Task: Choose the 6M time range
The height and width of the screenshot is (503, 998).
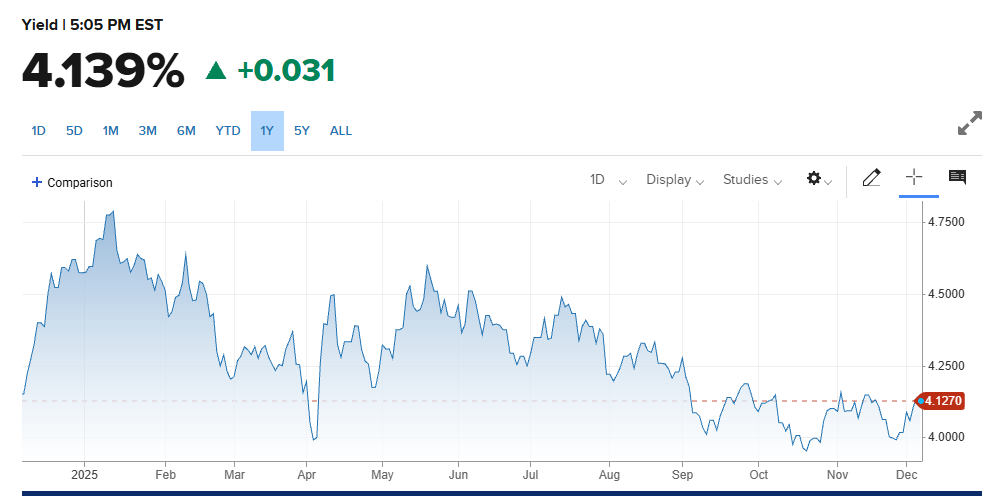Action: (186, 131)
